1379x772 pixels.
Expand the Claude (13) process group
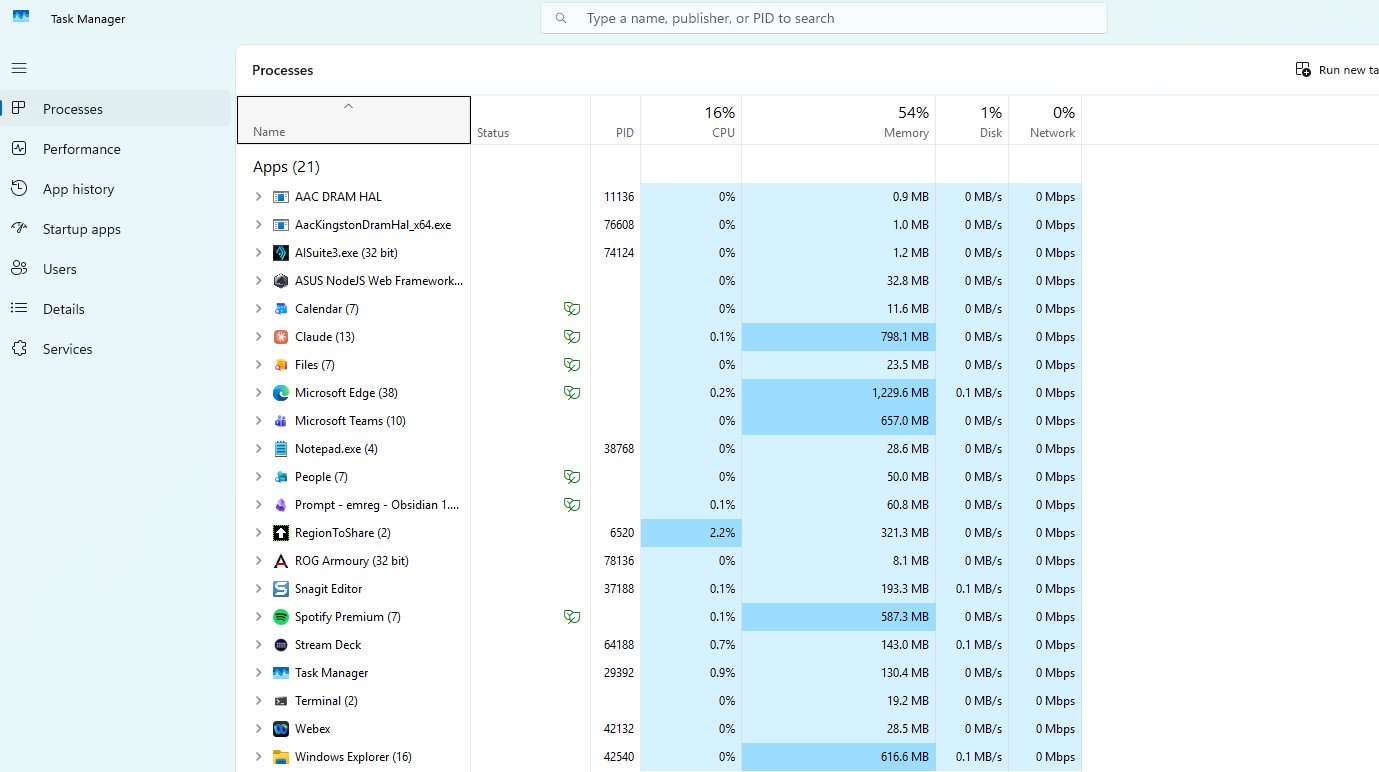click(258, 337)
